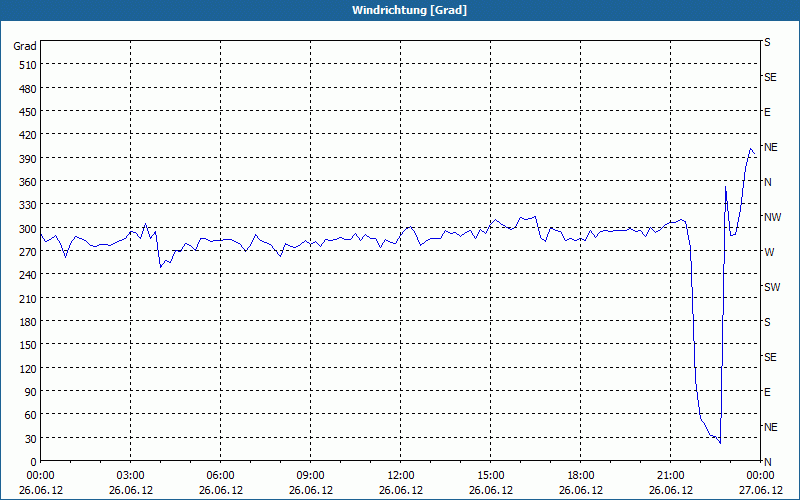Select the "360" degree axis label

click(29, 182)
